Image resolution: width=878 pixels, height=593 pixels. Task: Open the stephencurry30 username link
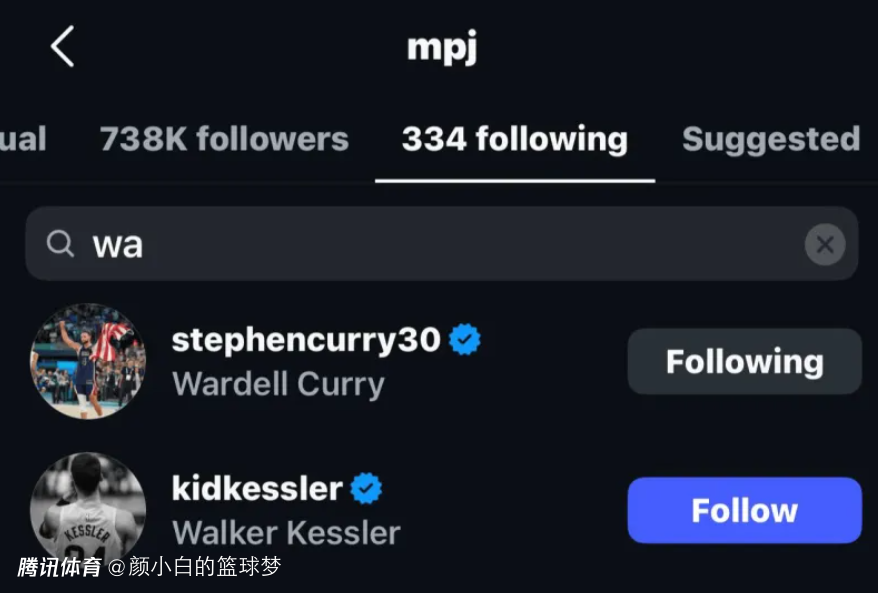tap(306, 340)
